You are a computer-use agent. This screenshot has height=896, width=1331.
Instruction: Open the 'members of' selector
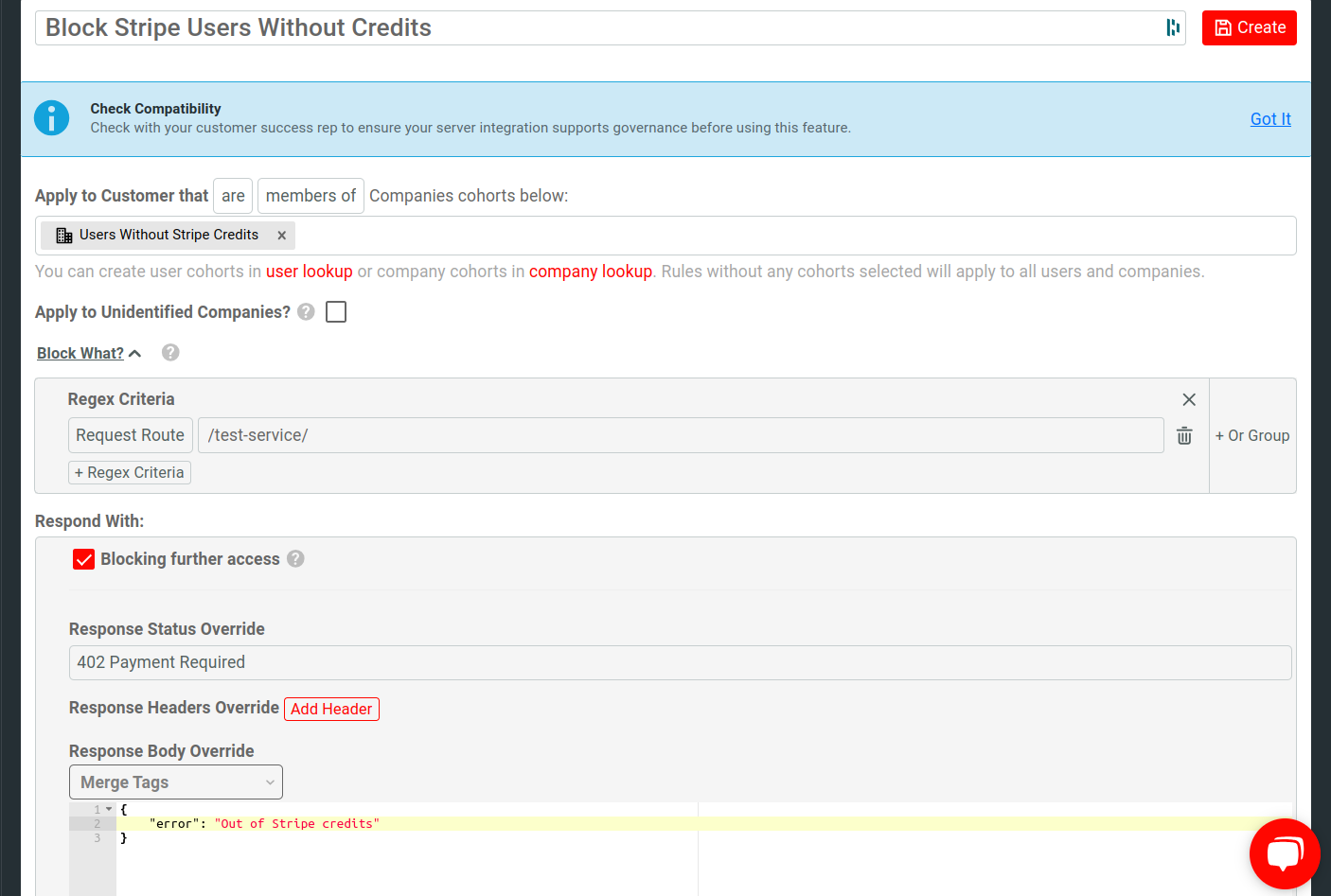click(311, 196)
